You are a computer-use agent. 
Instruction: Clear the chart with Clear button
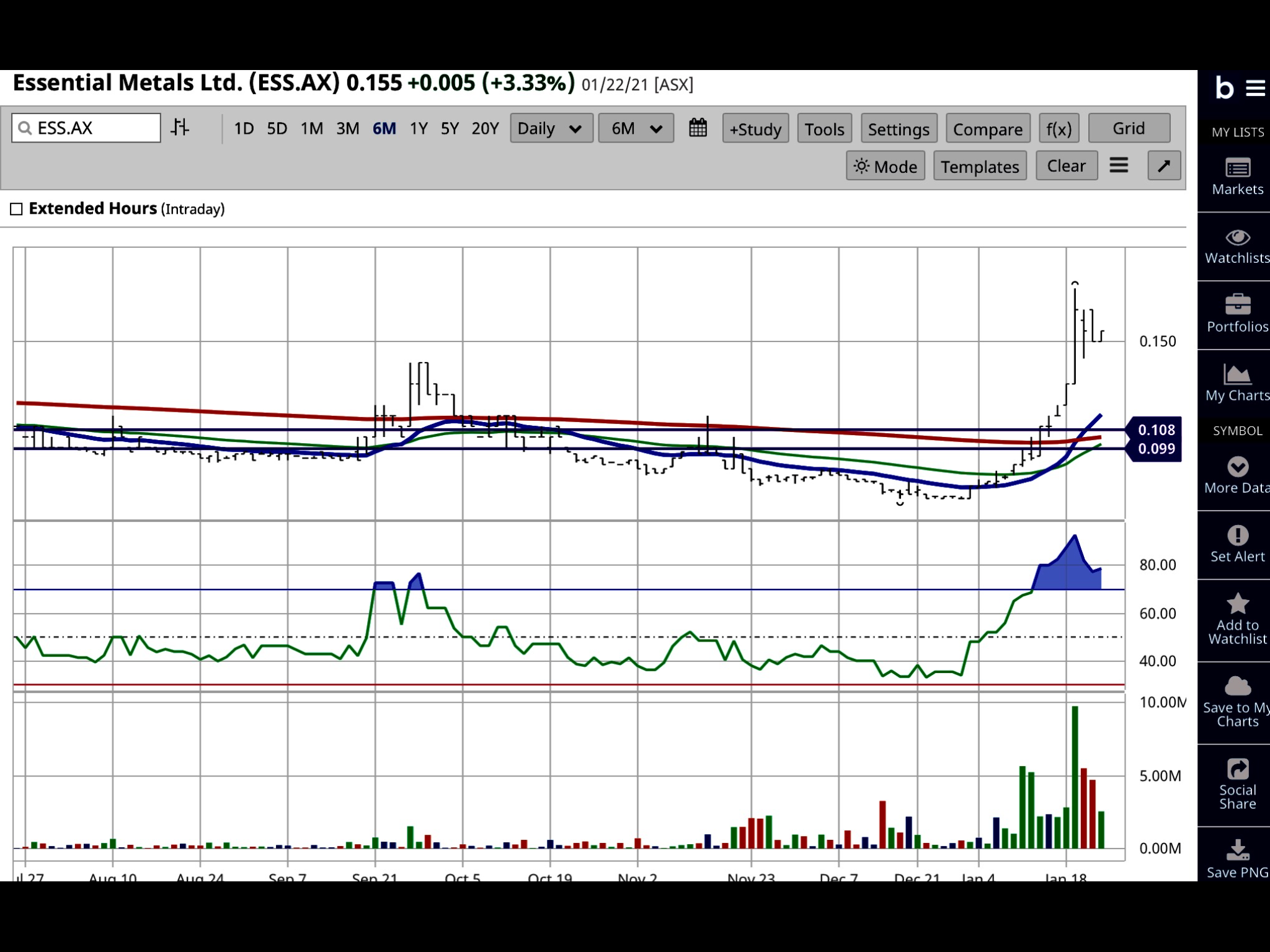[1067, 165]
